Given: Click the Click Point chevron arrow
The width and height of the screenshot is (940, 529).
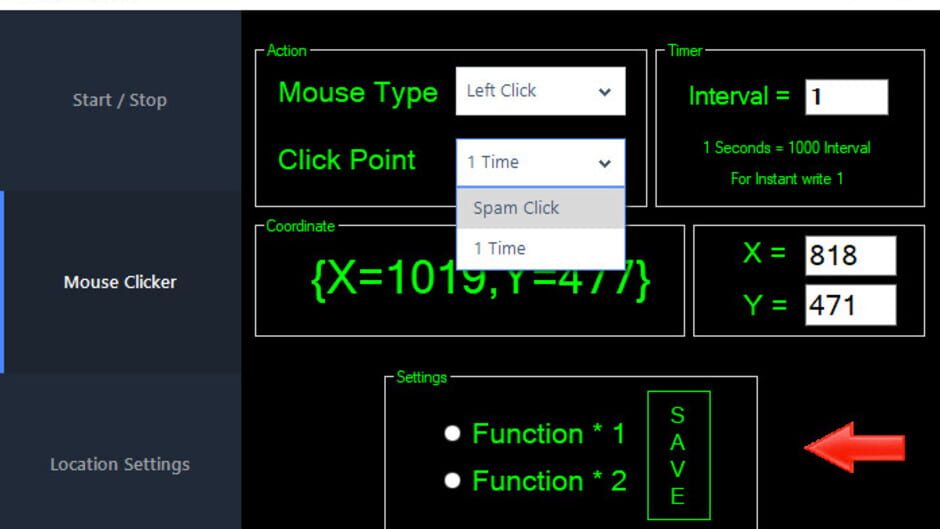Looking at the screenshot, I should (x=604, y=163).
